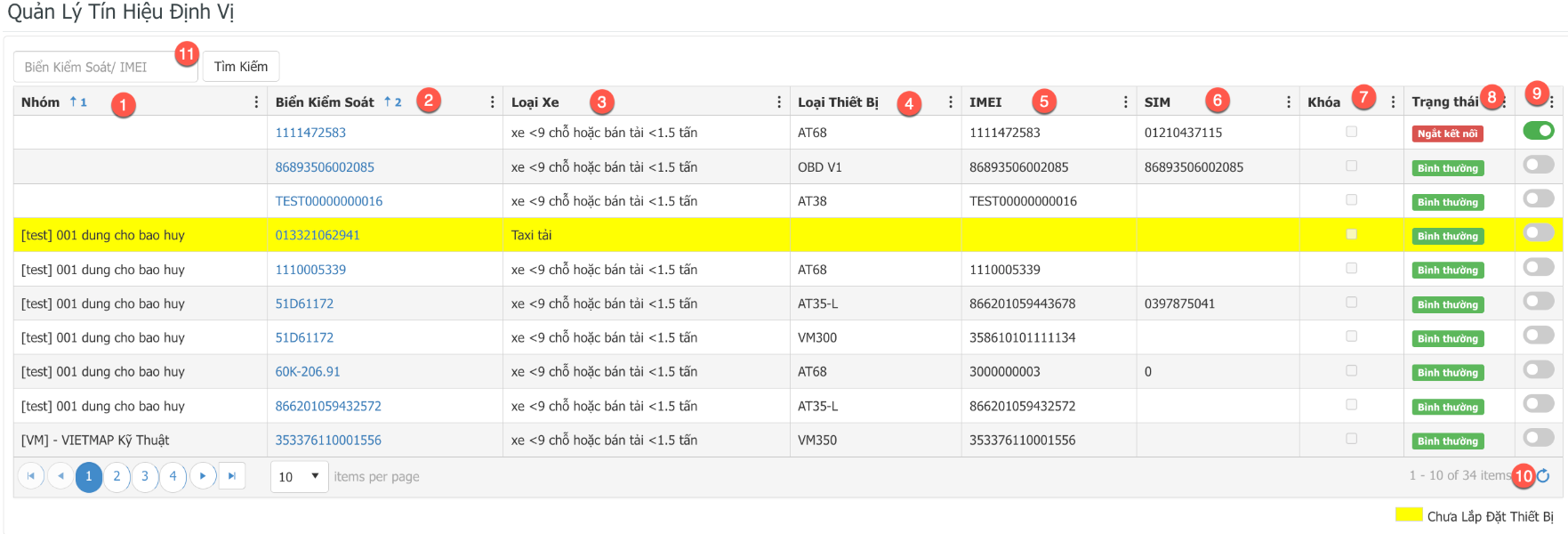1568x534 pixels.
Task: Open plate link 353376110001556
Action: [x=328, y=441]
